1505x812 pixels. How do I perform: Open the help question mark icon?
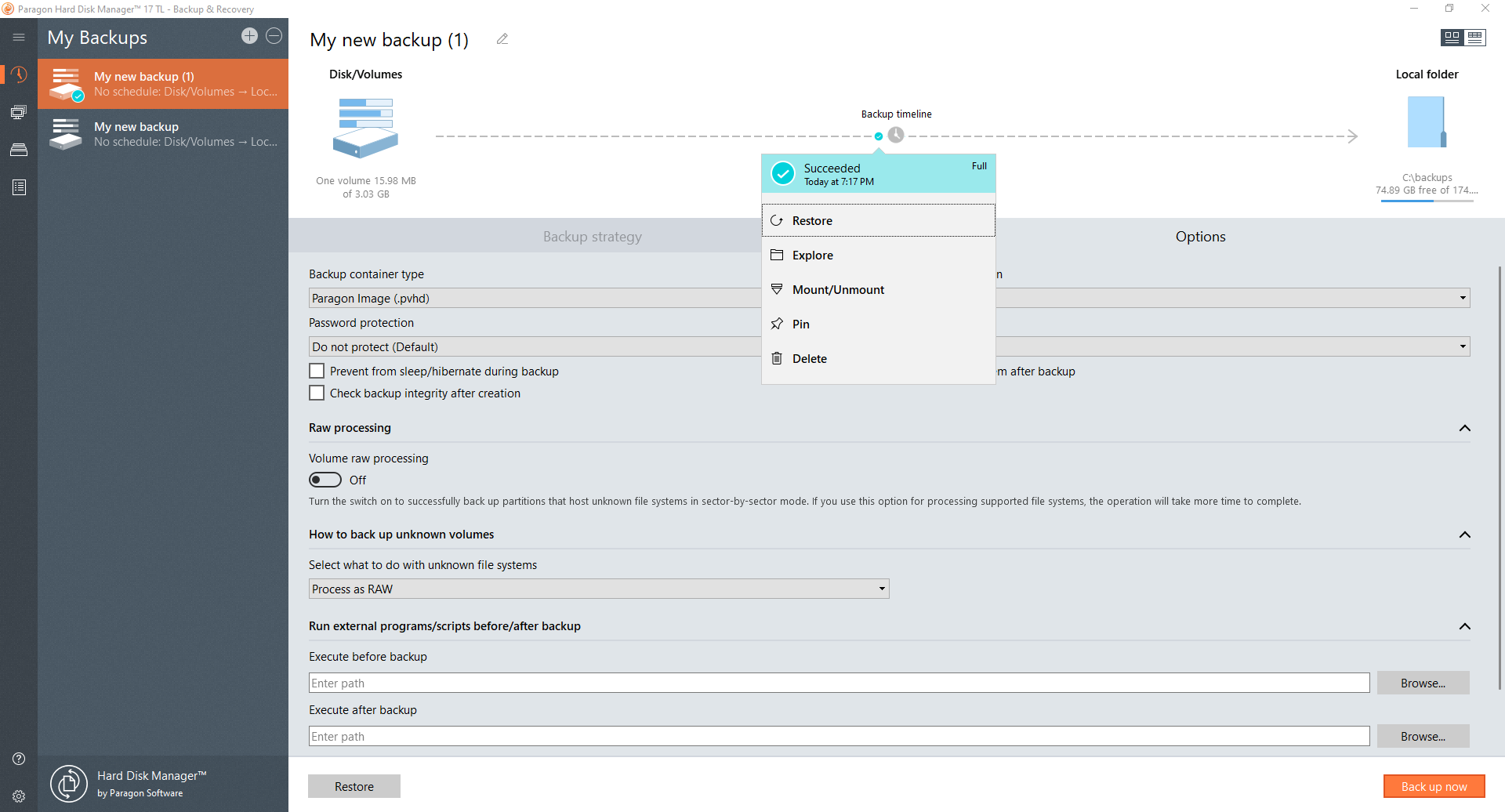(19, 759)
